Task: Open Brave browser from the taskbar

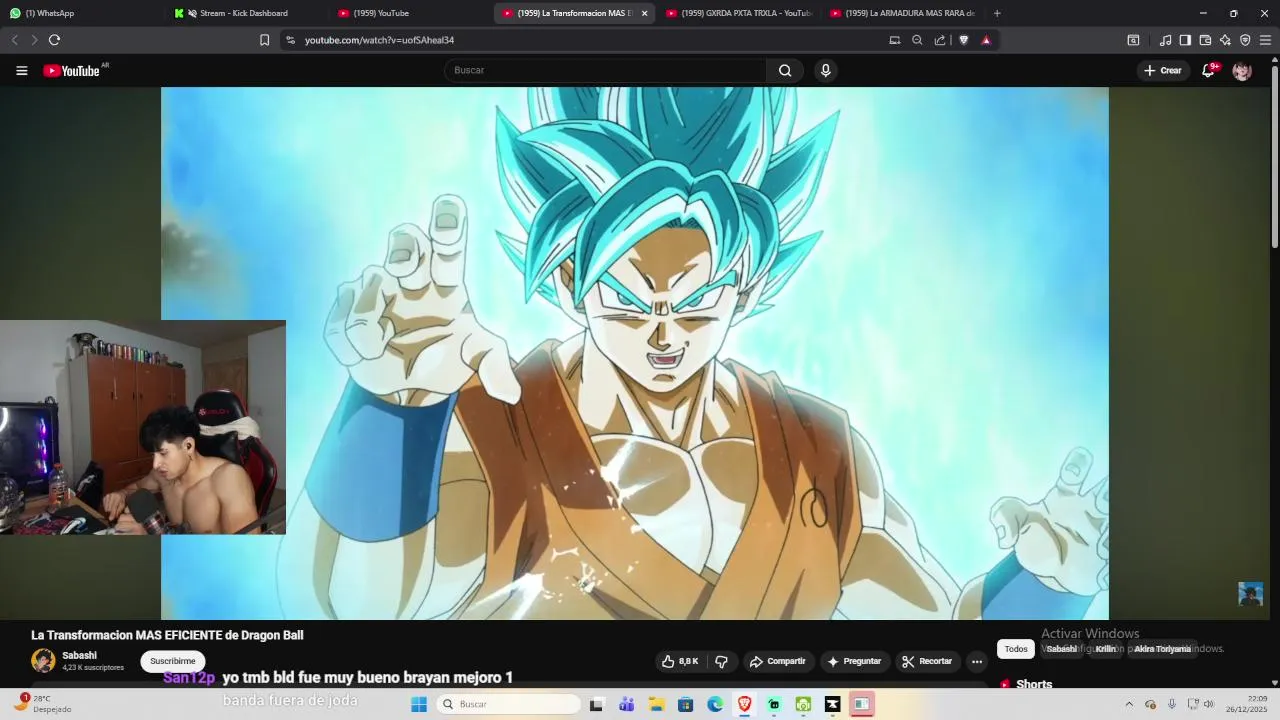Action: point(744,704)
